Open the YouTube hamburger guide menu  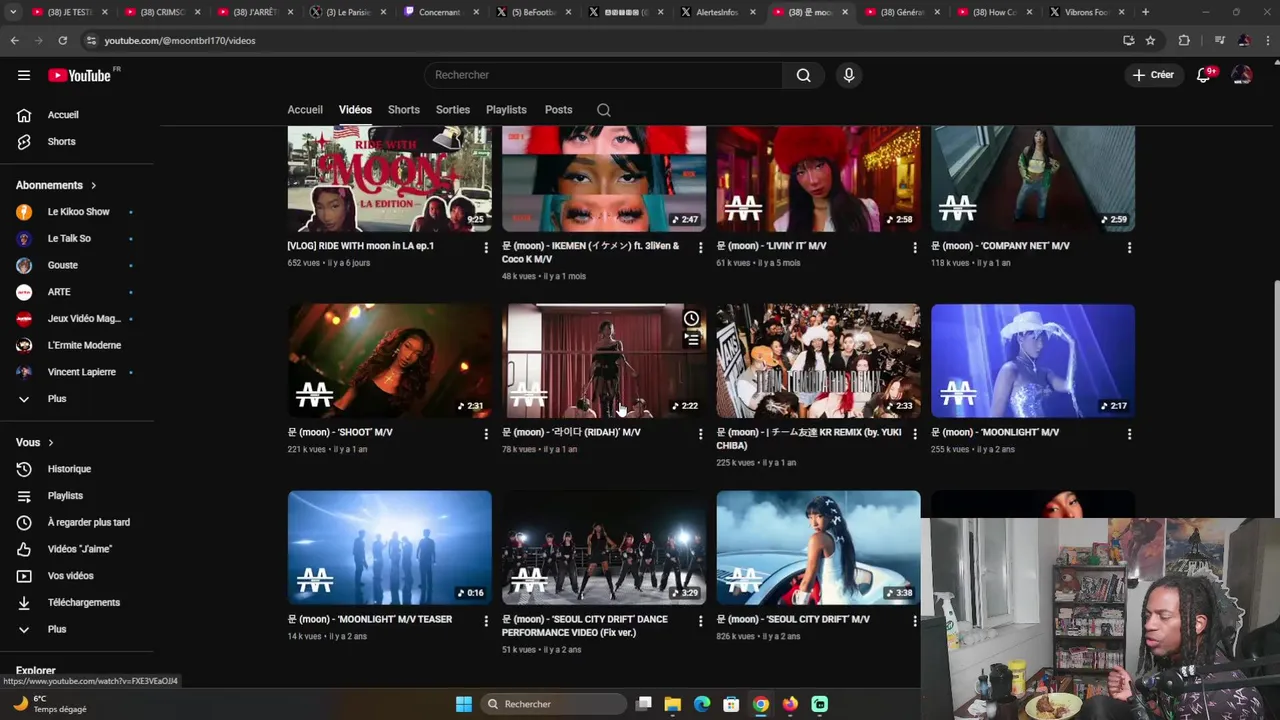24,75
